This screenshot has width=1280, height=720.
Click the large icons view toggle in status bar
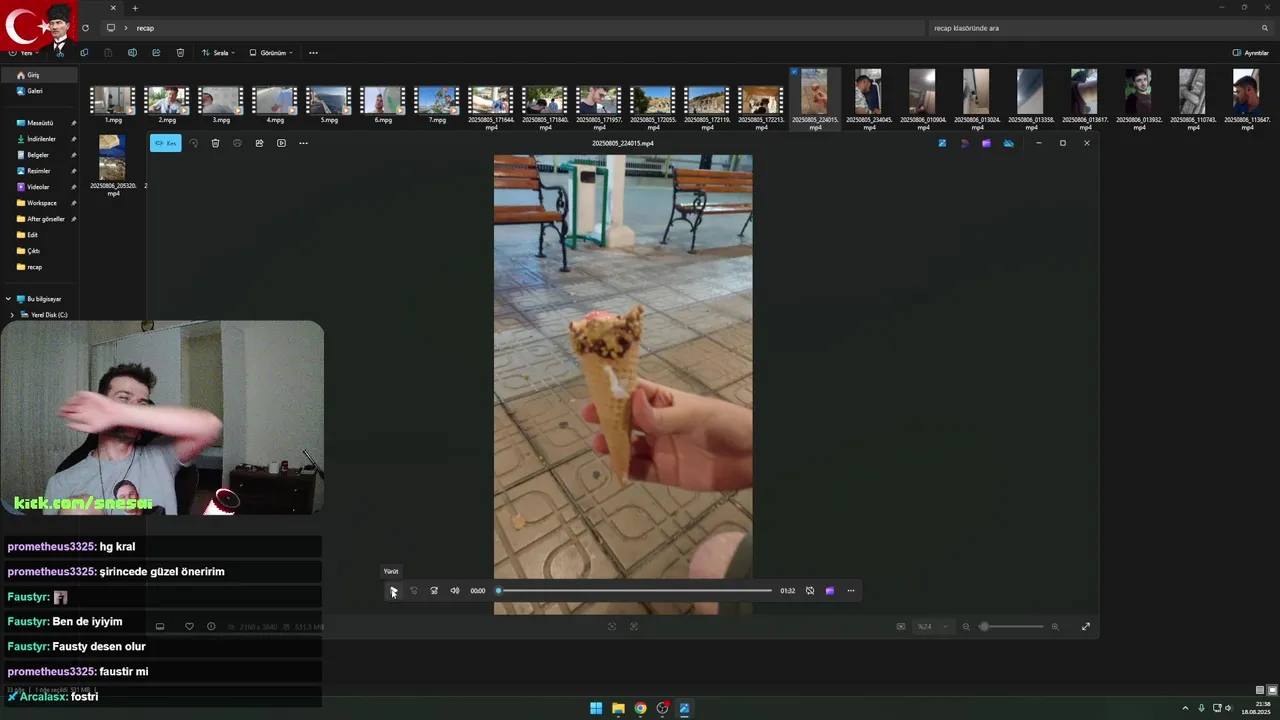(x=1272, y=690)
